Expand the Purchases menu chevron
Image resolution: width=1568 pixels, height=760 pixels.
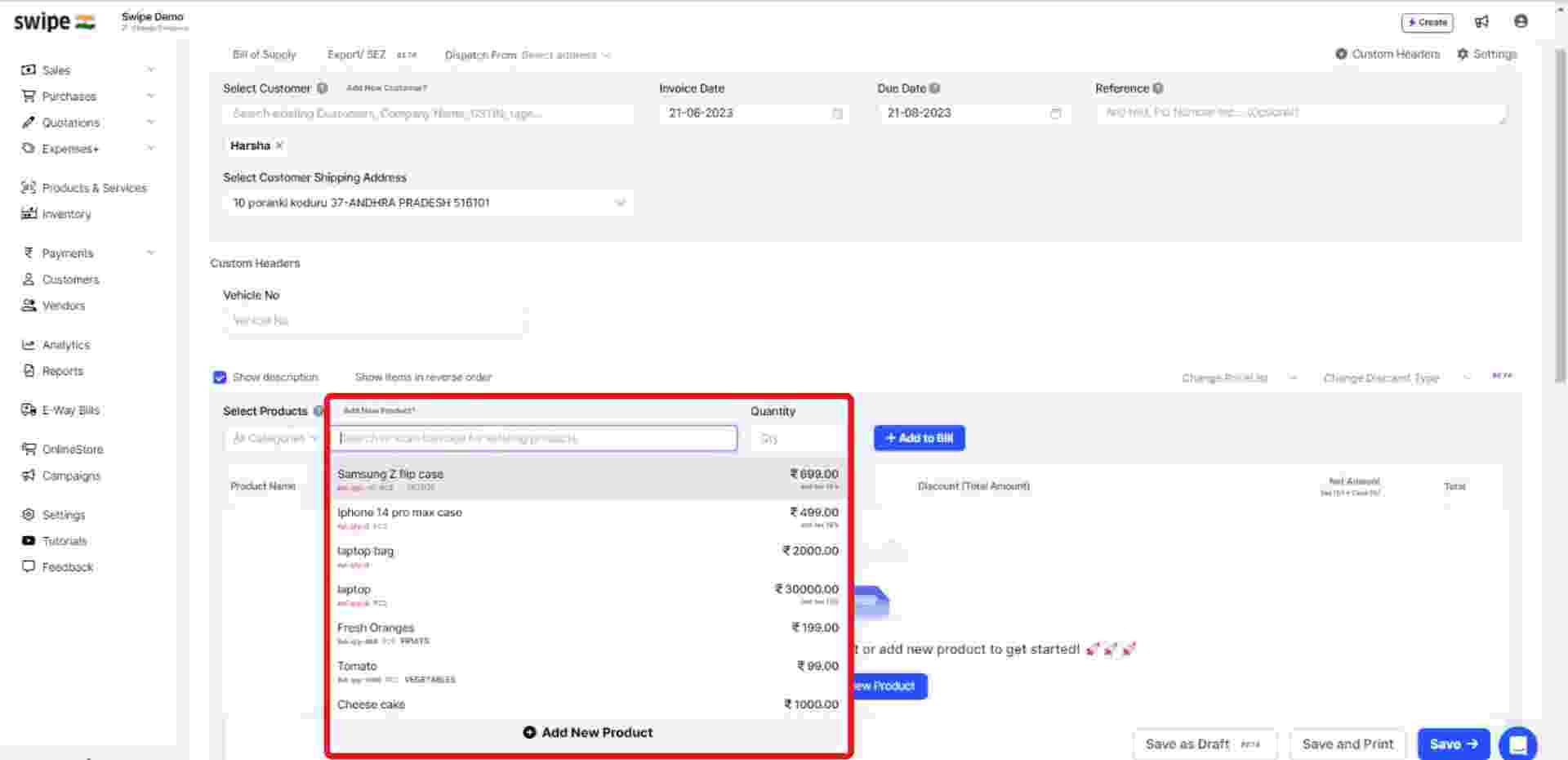click(150, 96)
